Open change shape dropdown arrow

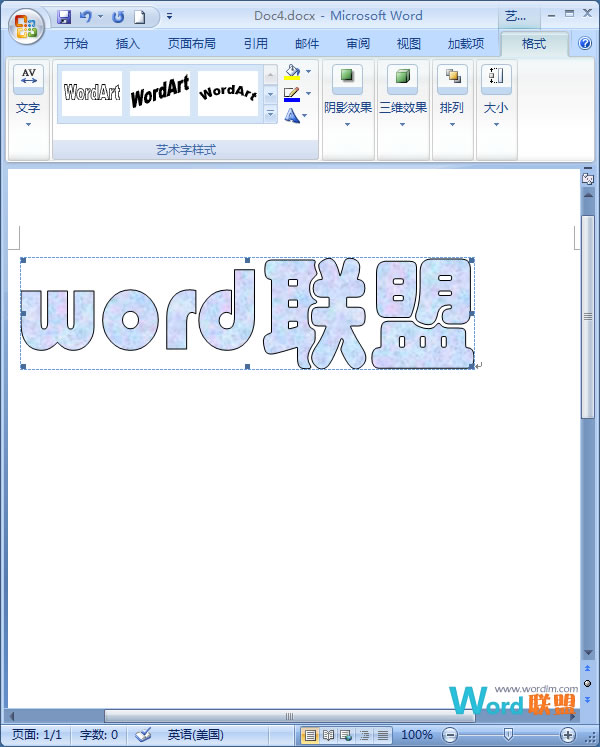[305, 115]
